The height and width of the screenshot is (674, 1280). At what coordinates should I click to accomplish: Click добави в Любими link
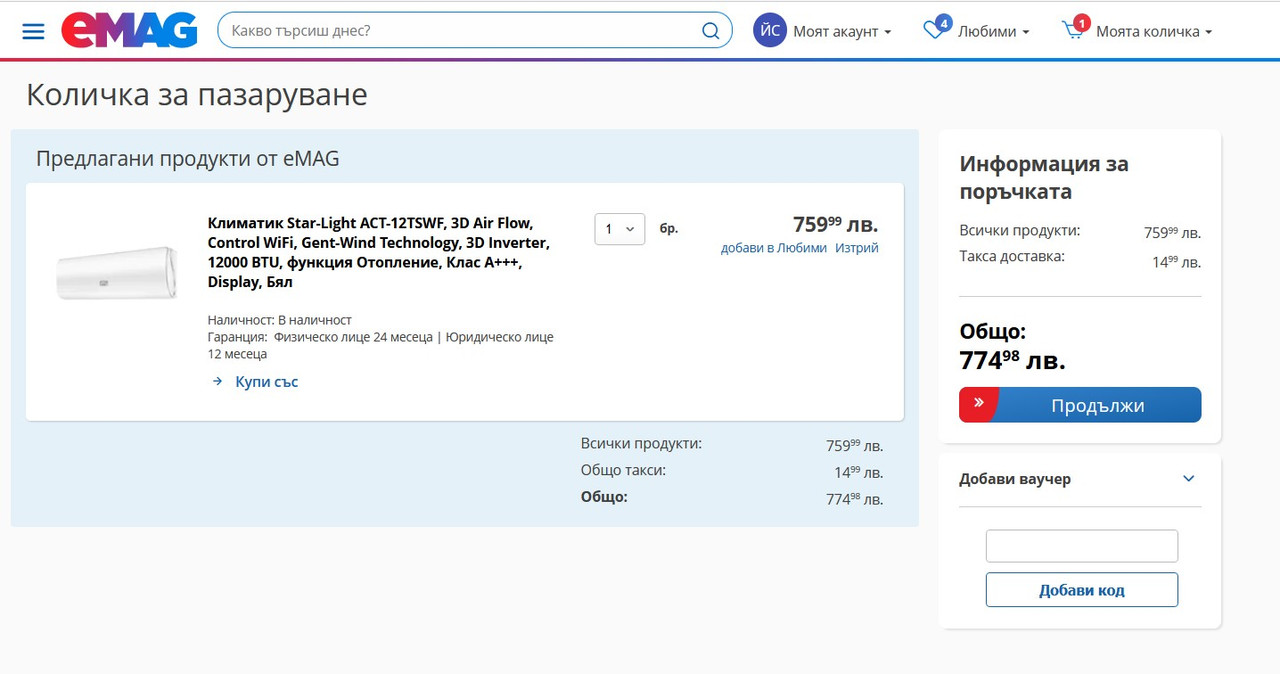pyautogui.click(x=774, y=248)
